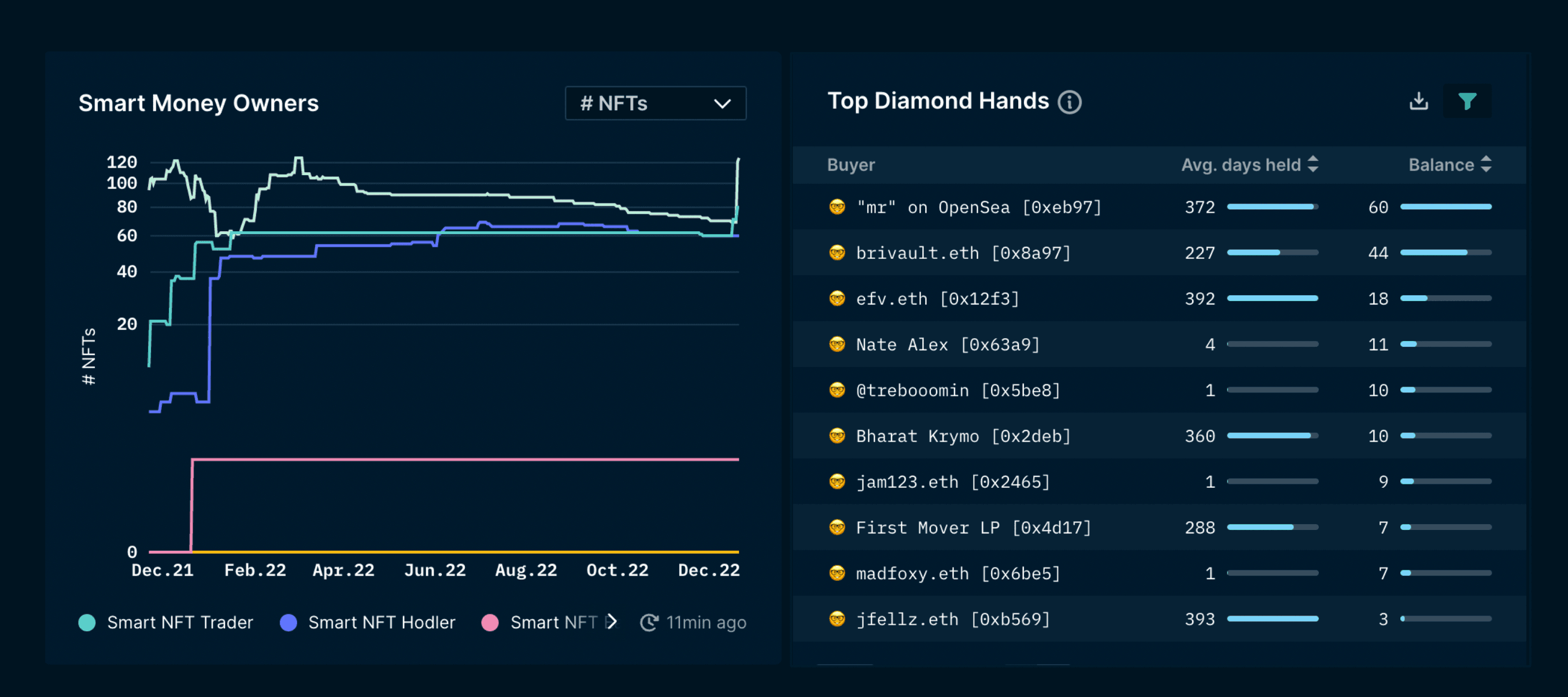The width and height of the screenshot is (1568, 697).
Task: Open "mr" on OpenSea [0xeb97] buyer
Action: coord(978,207)
